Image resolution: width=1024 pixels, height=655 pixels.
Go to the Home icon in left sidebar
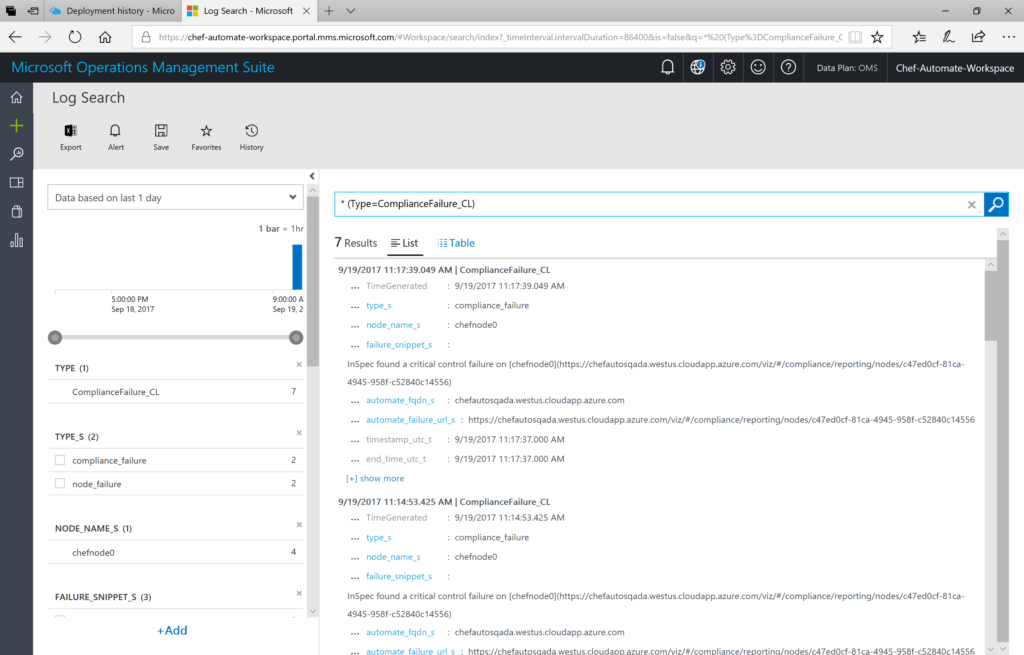(x=14, y=98)
